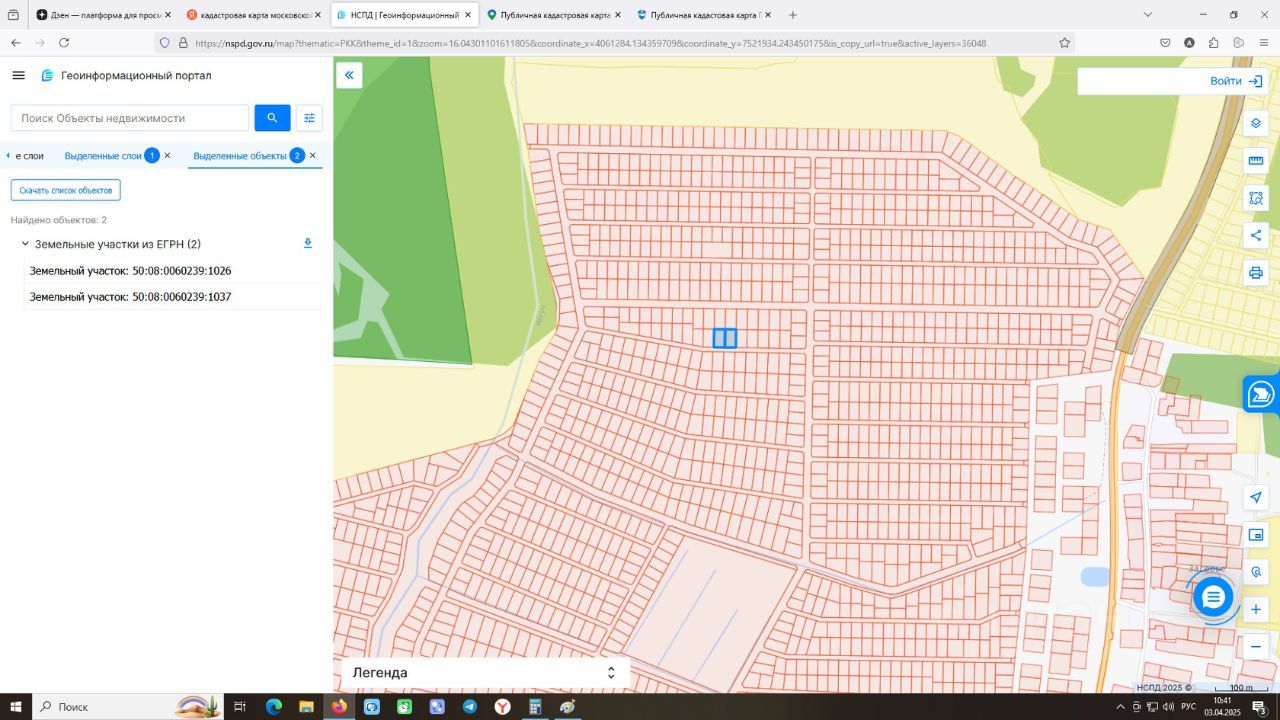
Task: Click Скачать список объектов button
Action: point(66,190)
